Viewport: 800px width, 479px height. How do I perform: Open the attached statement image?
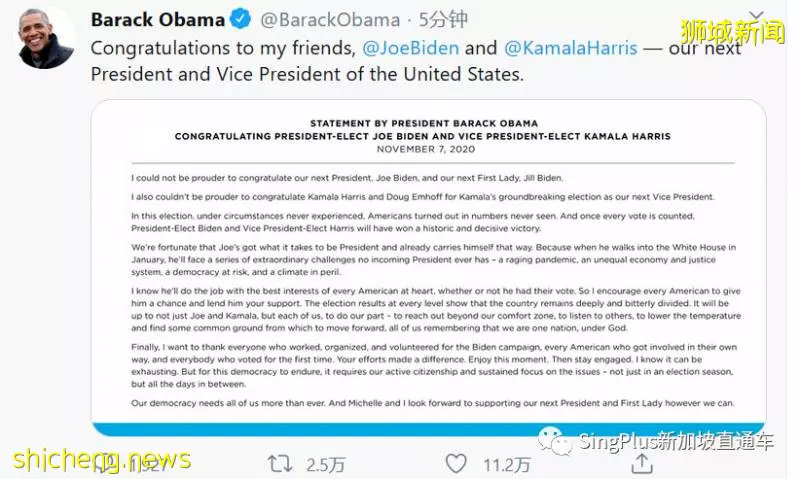[x=429, y=268]
